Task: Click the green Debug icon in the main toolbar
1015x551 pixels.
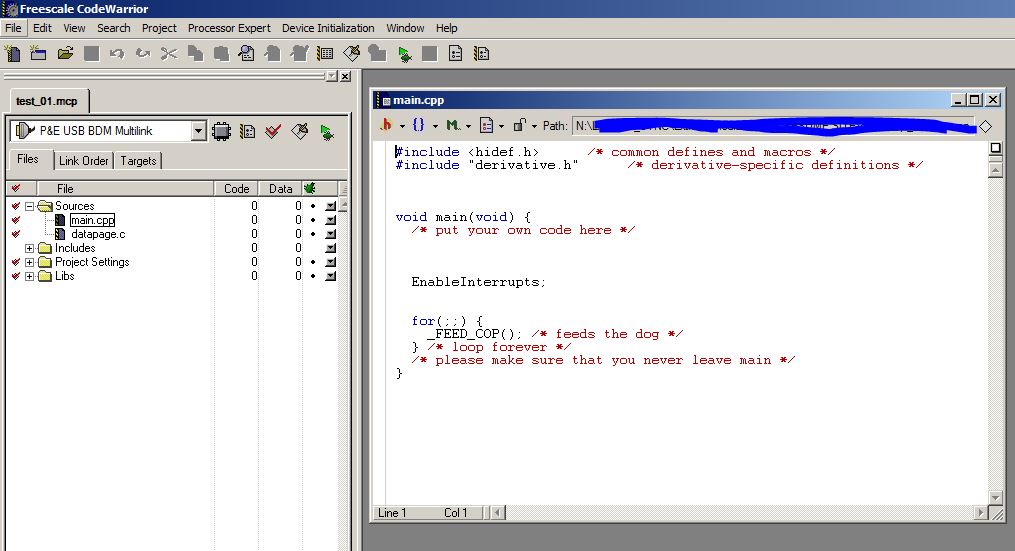Action: (x=405, y=54)
